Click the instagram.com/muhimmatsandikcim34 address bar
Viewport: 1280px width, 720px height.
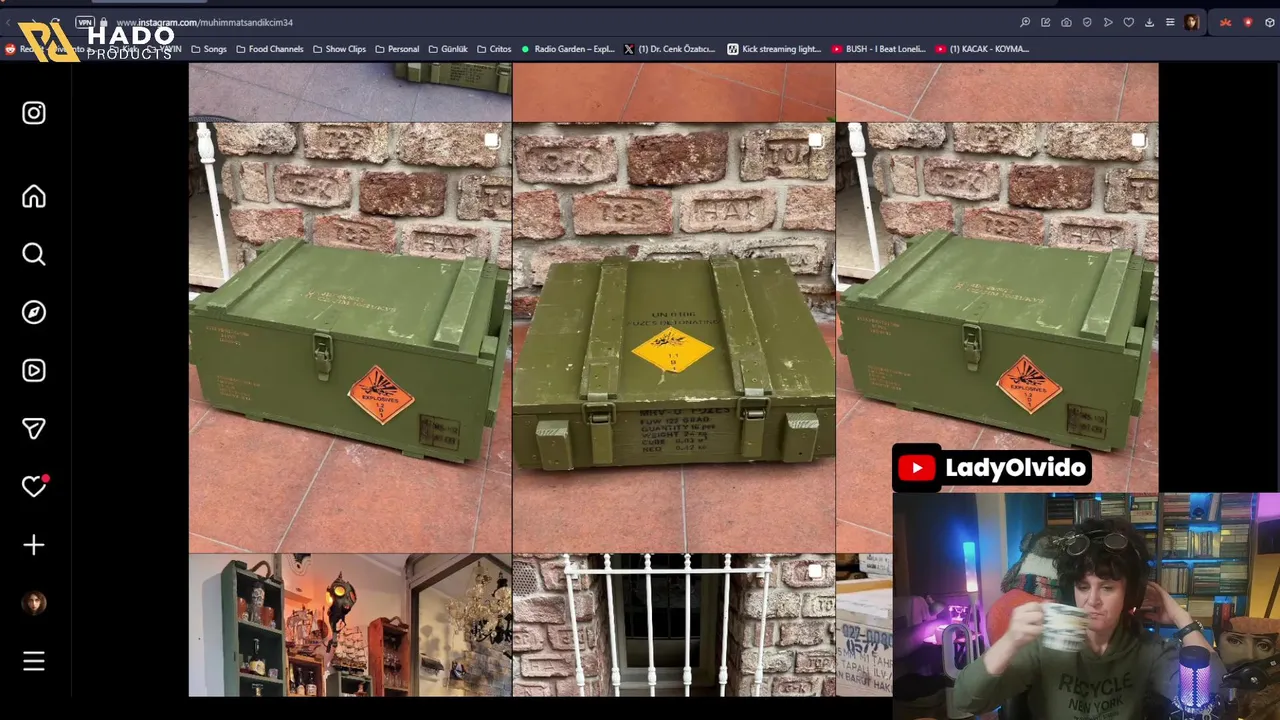click(x=204, y=22)
